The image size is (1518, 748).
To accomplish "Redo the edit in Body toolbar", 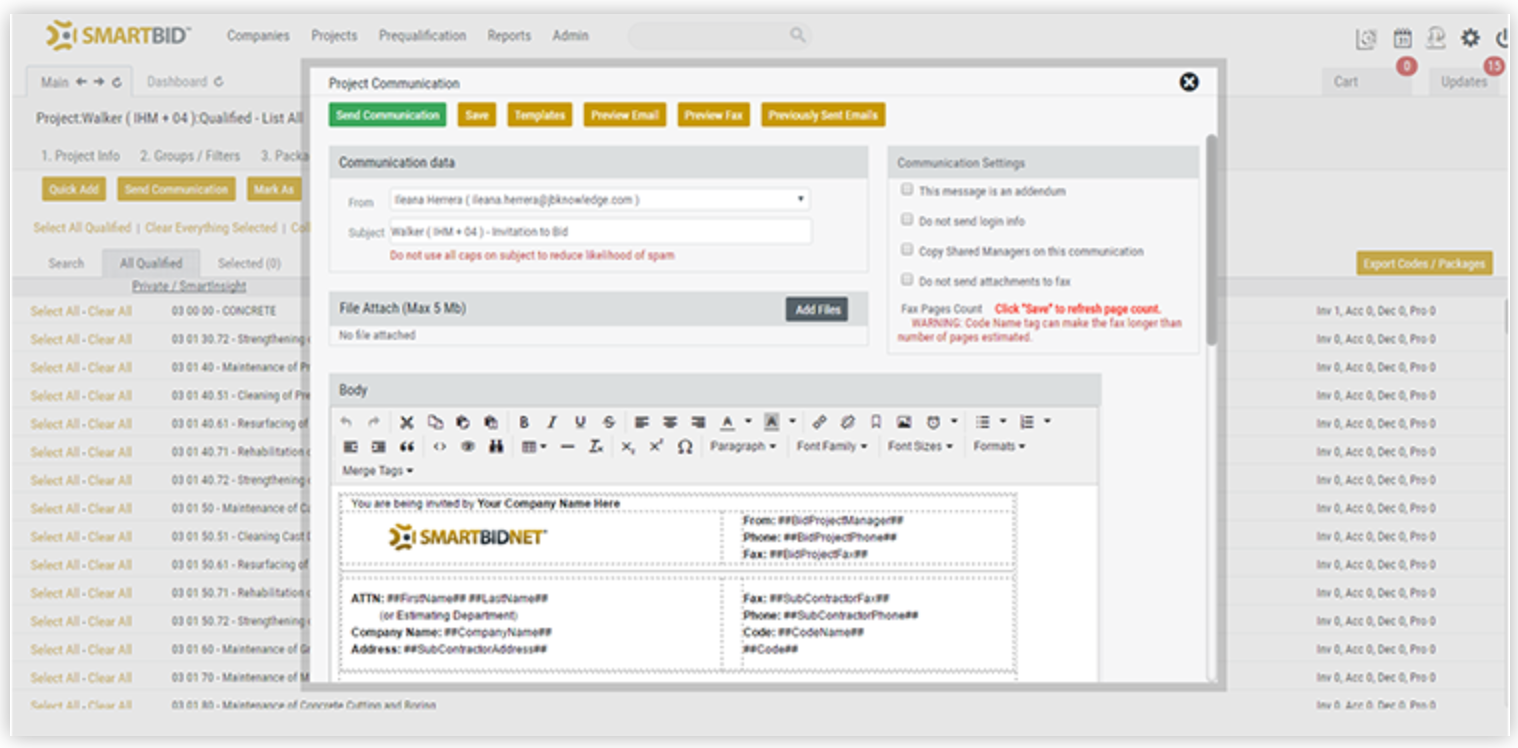I will pyautogui.click(x=373, y=422).
